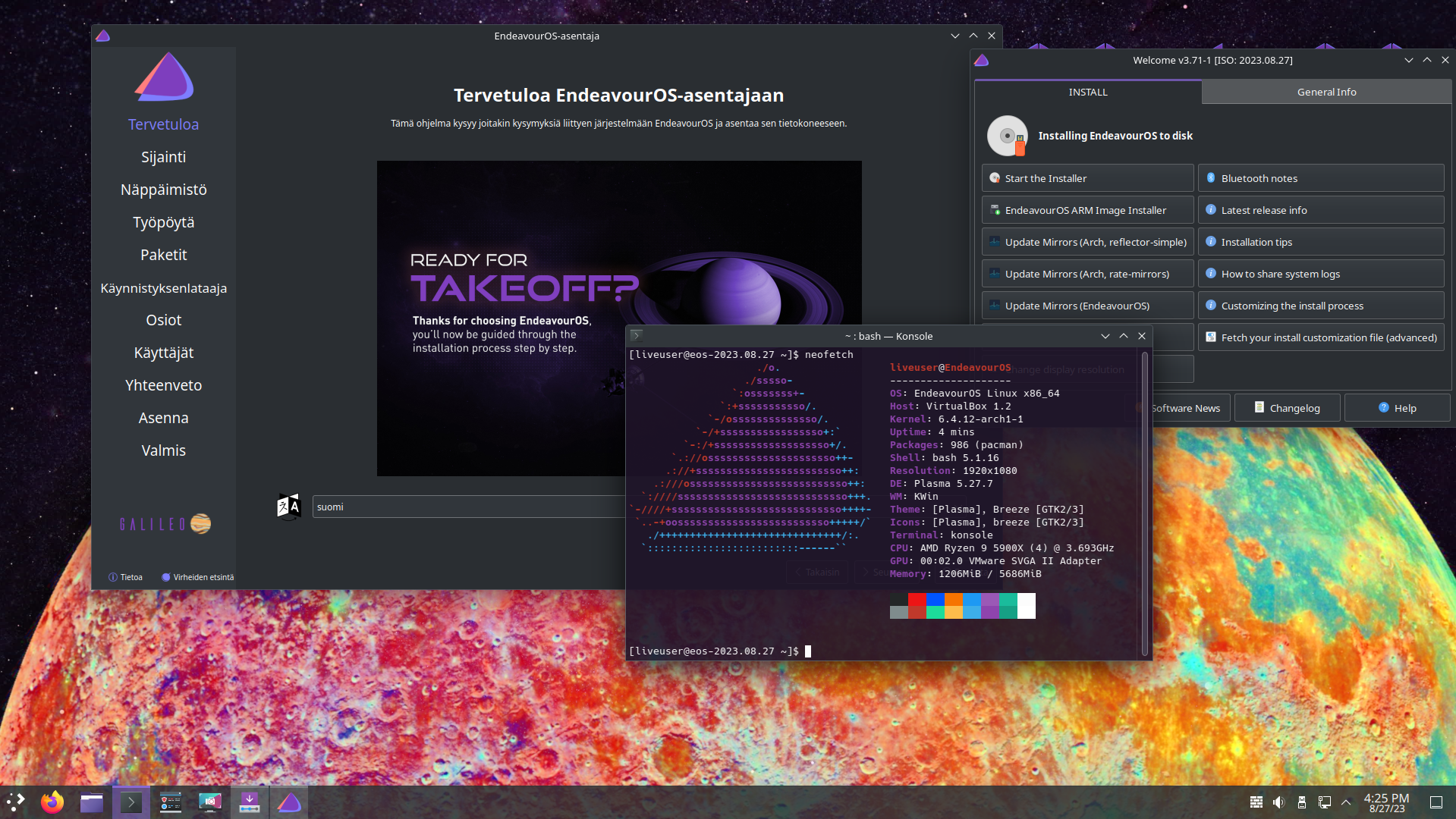This screenshot has width=1456, height=819.
Task: Click the Konsole command prompt line
Action: (x=719, y=651)
